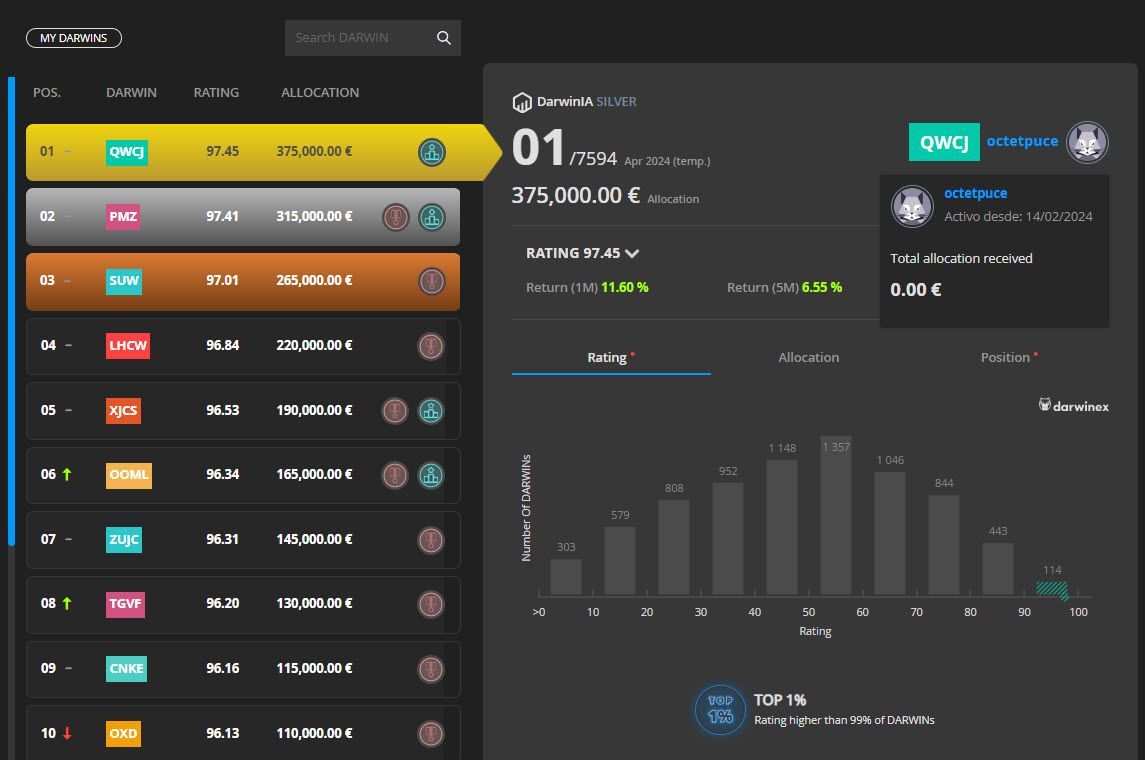
Task: Click the pink badge icon in OOML row
Action: click(396, 475)
